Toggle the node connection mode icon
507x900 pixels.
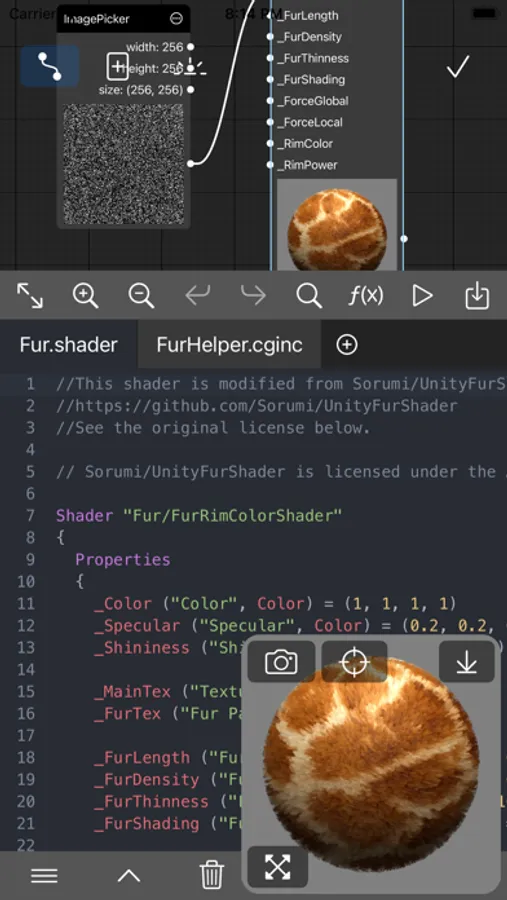(49, 67)
